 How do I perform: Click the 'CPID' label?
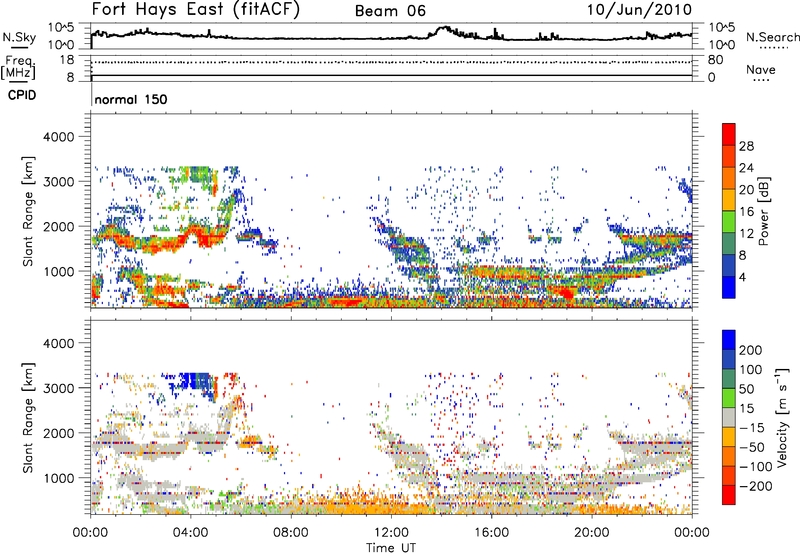point(22,95)
